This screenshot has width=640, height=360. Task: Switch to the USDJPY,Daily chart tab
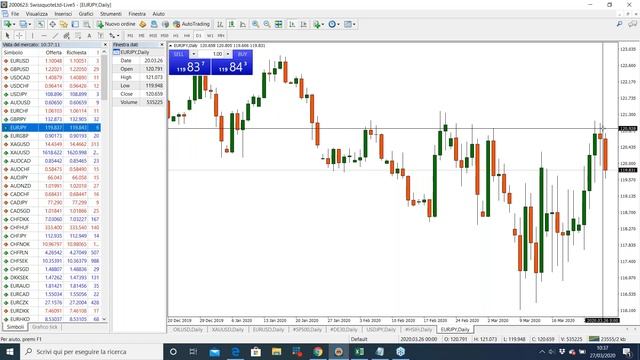381,329
